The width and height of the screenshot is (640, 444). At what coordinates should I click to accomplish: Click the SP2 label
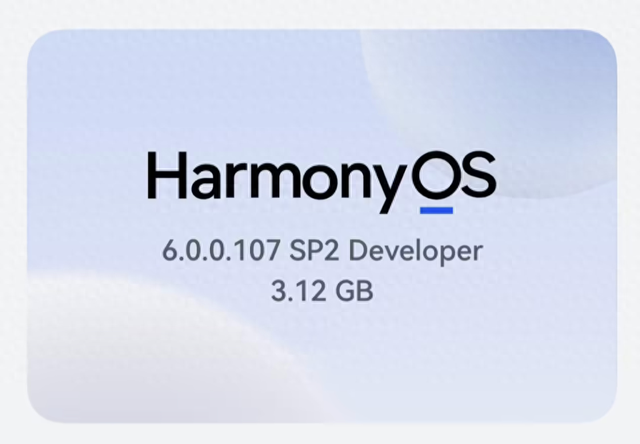[x=292, y=251]
